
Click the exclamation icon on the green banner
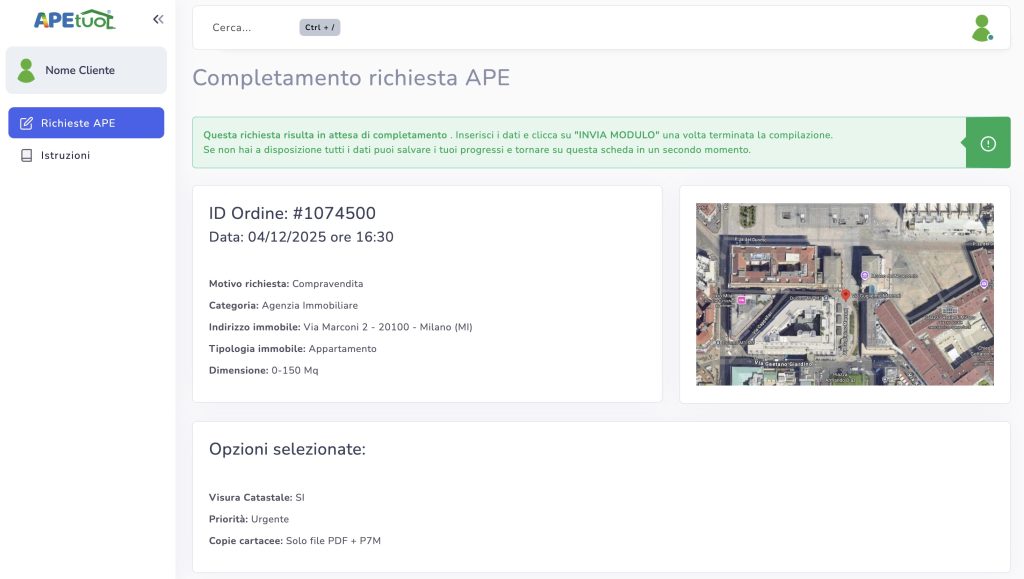pos(986,142)
